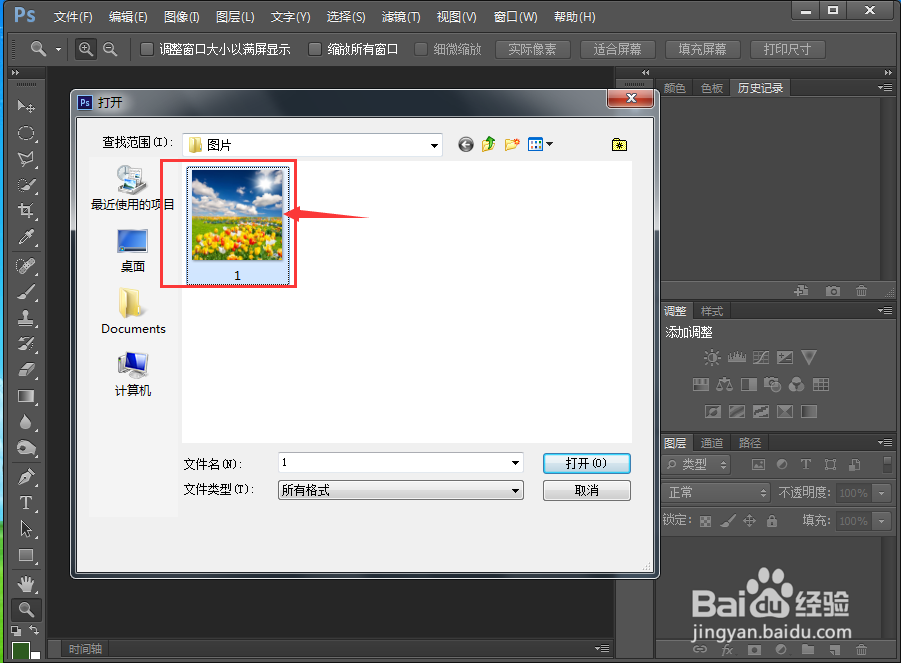The height and width of the screenshot is (663, 901).
Task: Add a Curves adjustment
Action: coord(761,357)
